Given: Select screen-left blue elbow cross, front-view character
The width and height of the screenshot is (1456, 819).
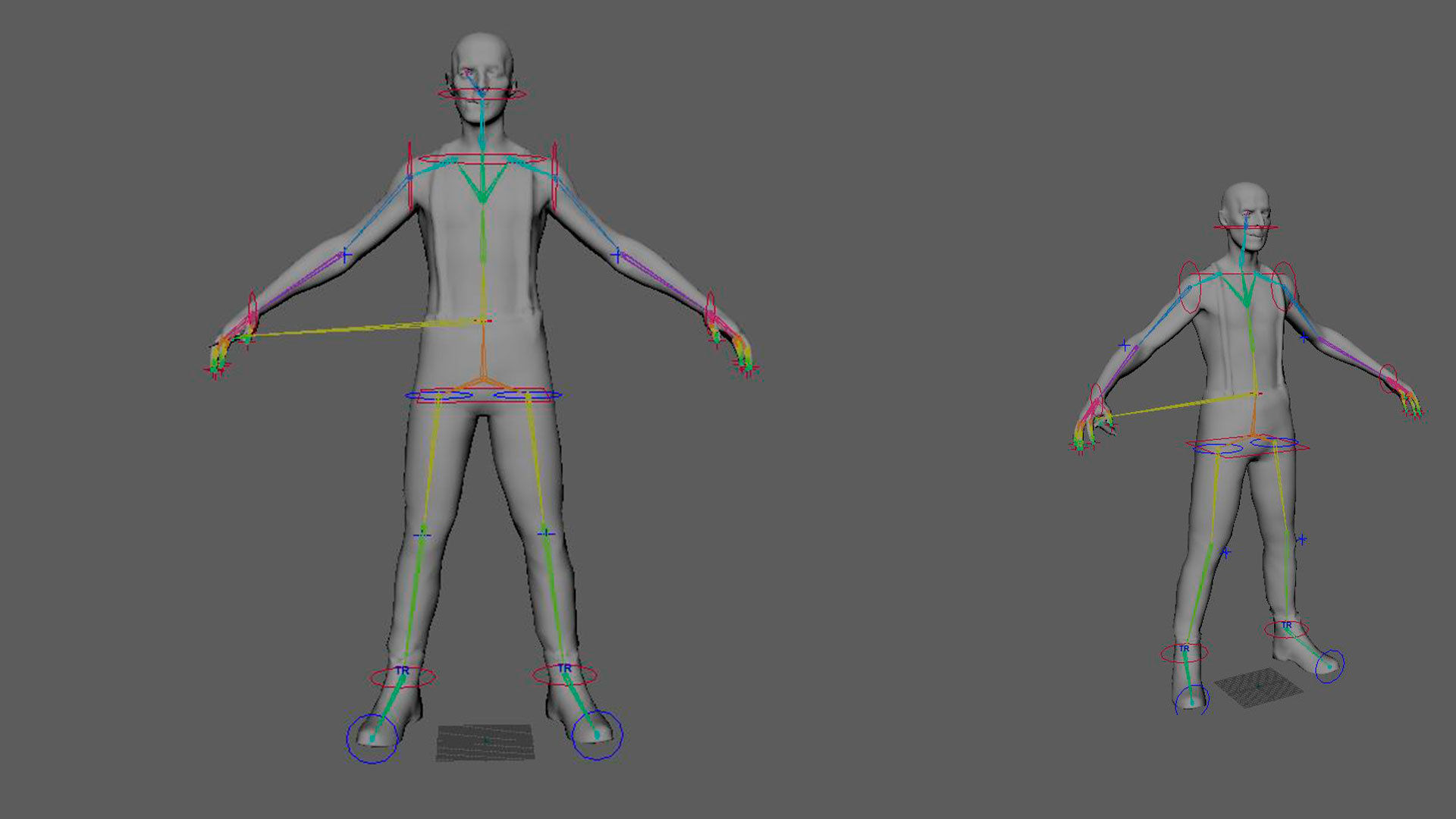Looking at the screenshot, I should coord(345,256).
